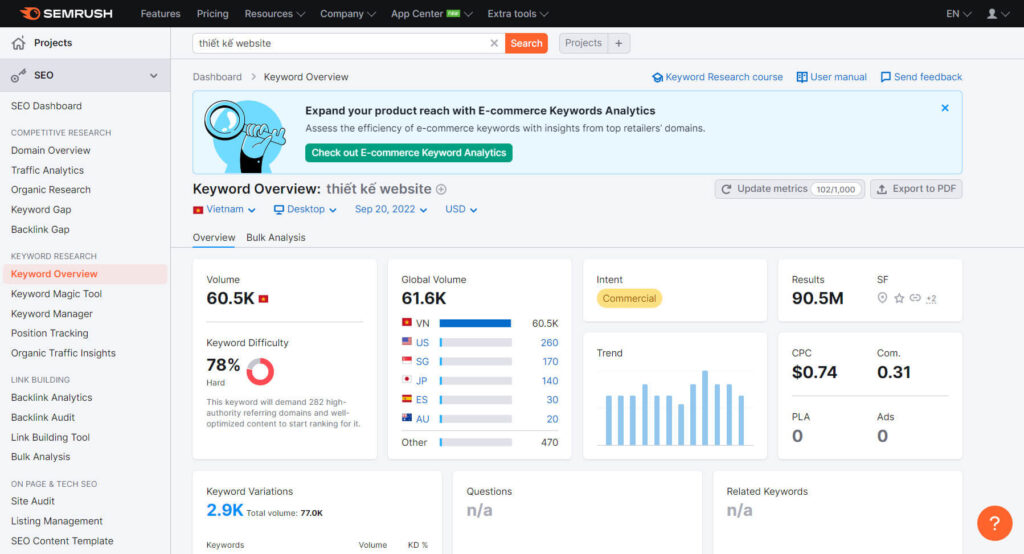The height and width of the screenshot is (554, 1024).
Task: Clear the search box with X icon
Action: [493, 43]
